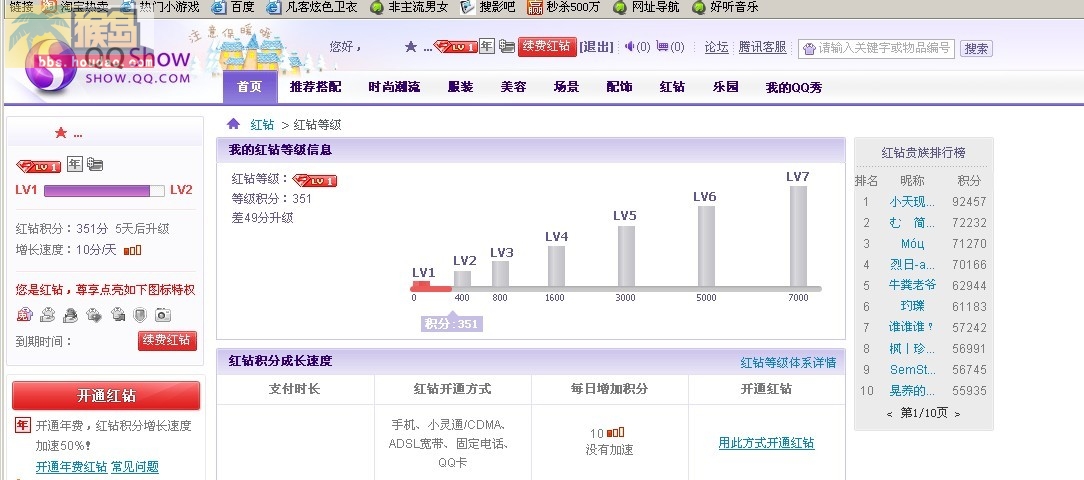This screenshot has width=1084, height=480.
Task: Open the 搜影吧 bookmark
Action: (487, 7)
